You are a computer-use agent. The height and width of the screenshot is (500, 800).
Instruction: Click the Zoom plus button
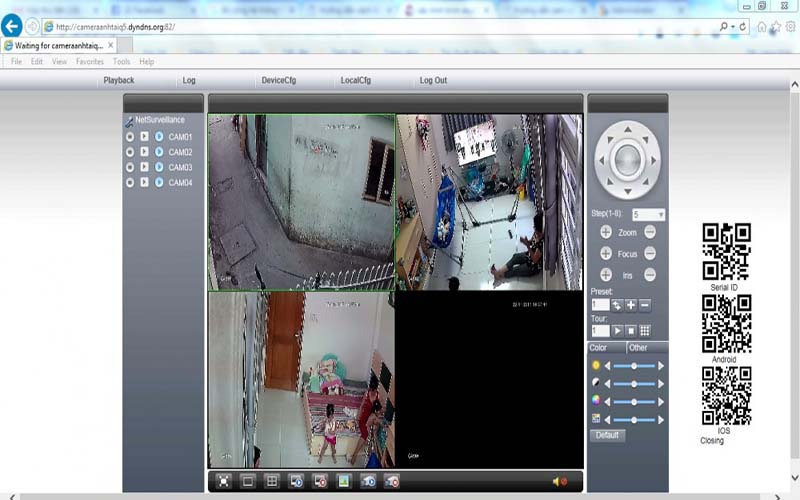coord(606,232)
